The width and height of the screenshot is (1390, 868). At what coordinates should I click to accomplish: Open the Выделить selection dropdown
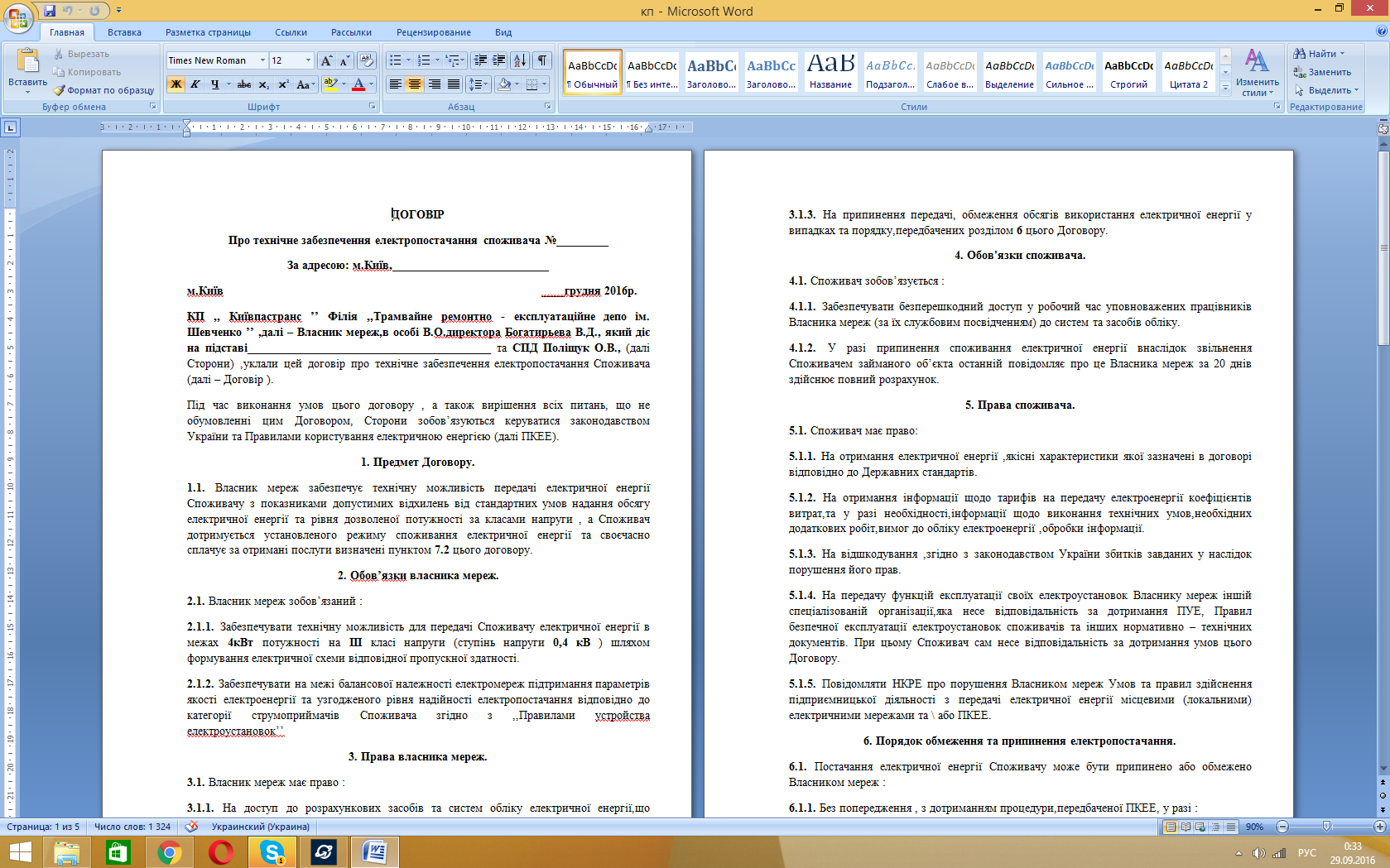[x=1327, y=90]
